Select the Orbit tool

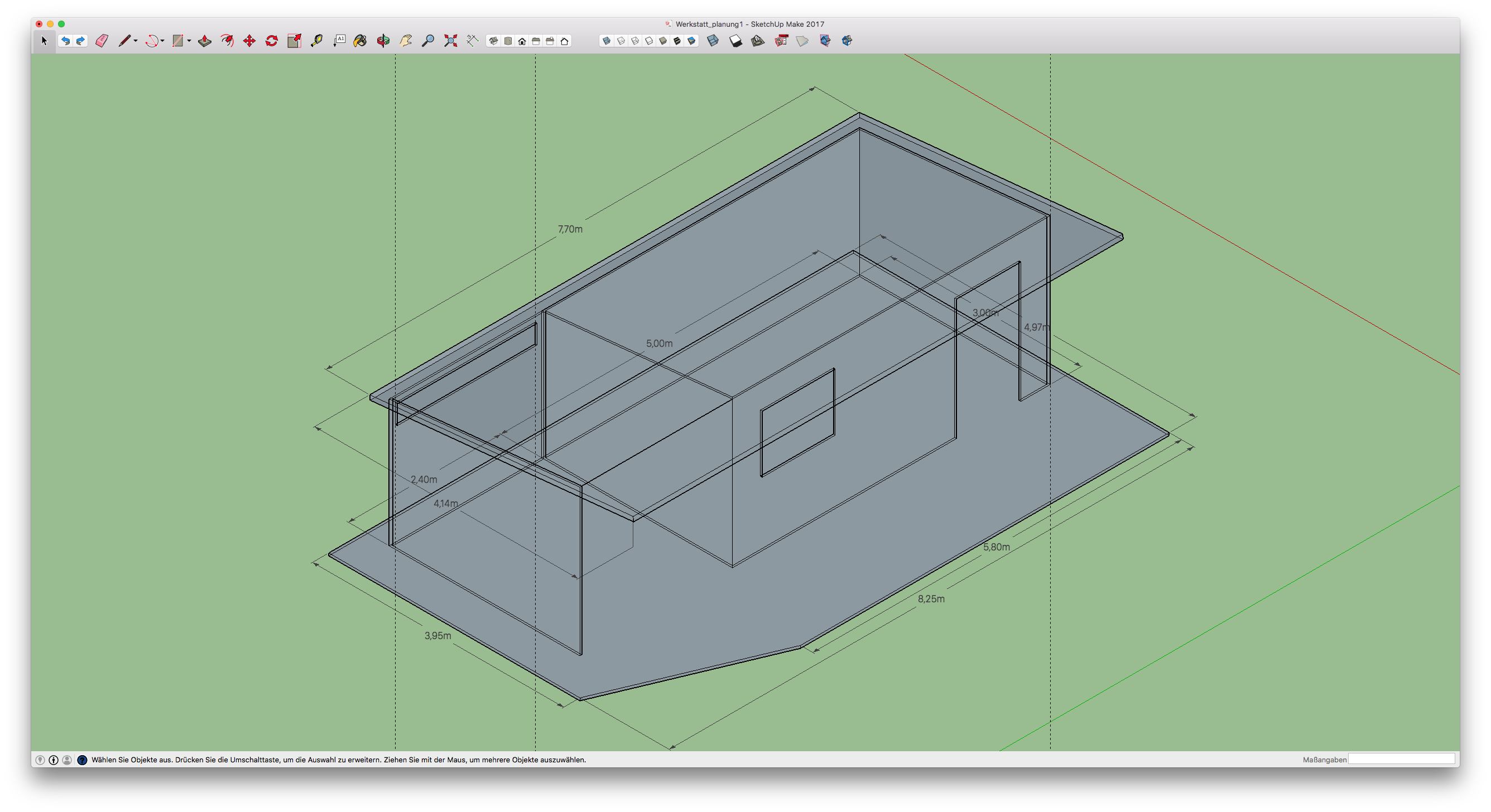[x=383, y=41]
